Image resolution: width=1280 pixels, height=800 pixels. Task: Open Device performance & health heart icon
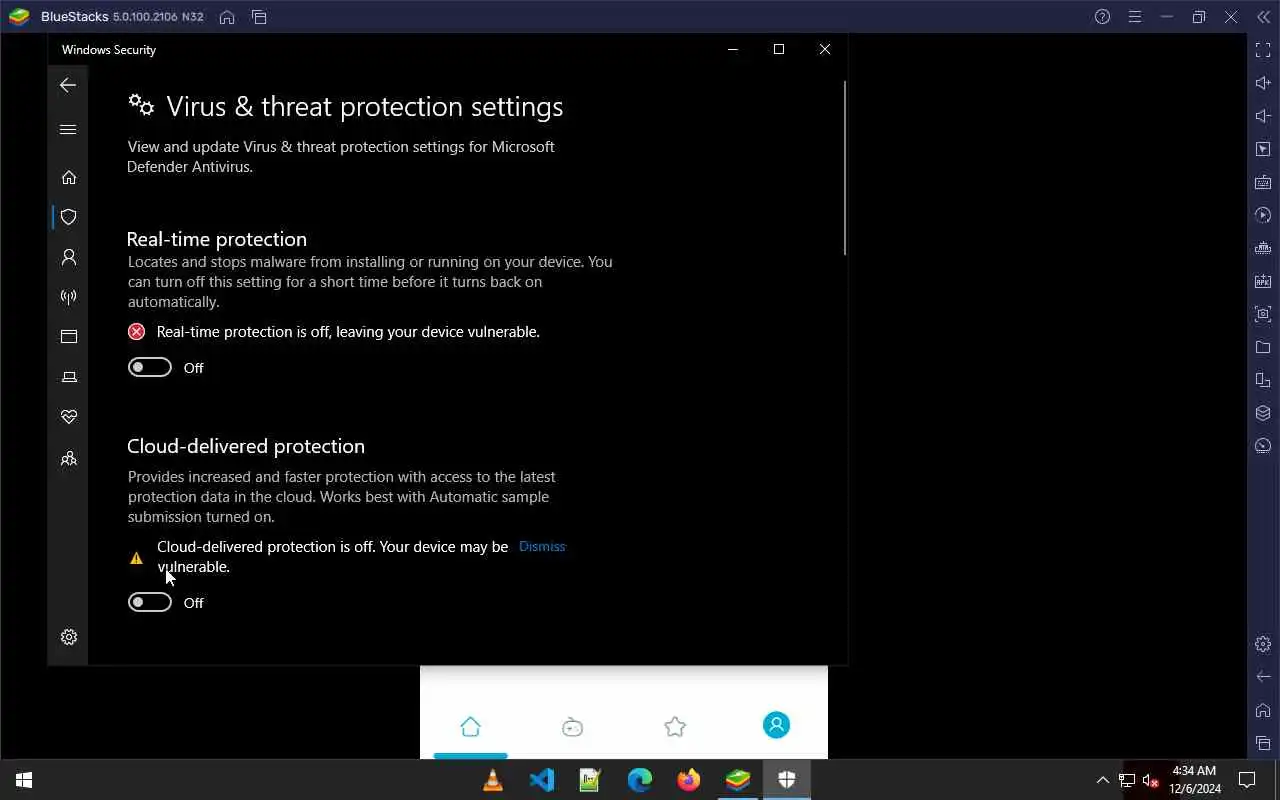[x=69, y=417]
